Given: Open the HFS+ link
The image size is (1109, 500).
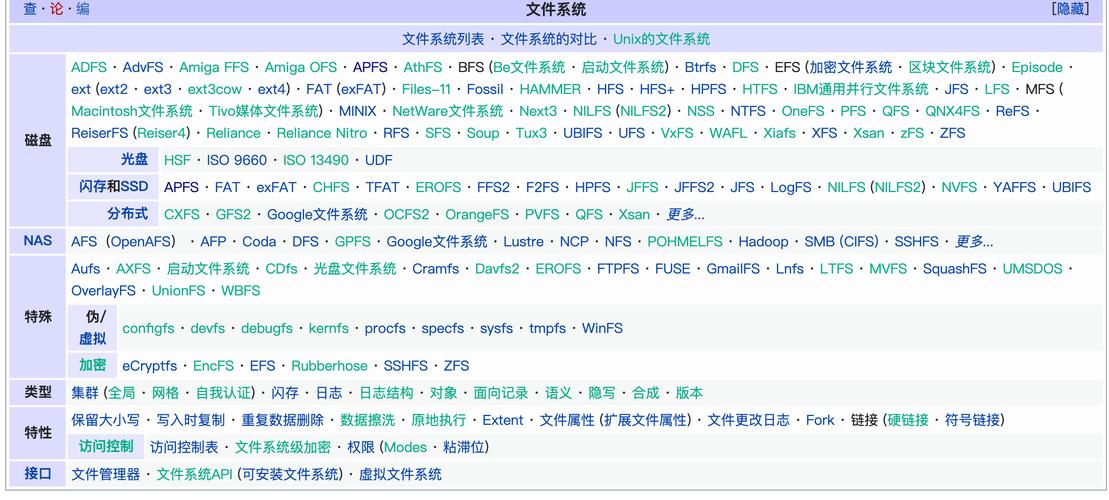Looking at the screenshot, I should (x=657, y=89).
